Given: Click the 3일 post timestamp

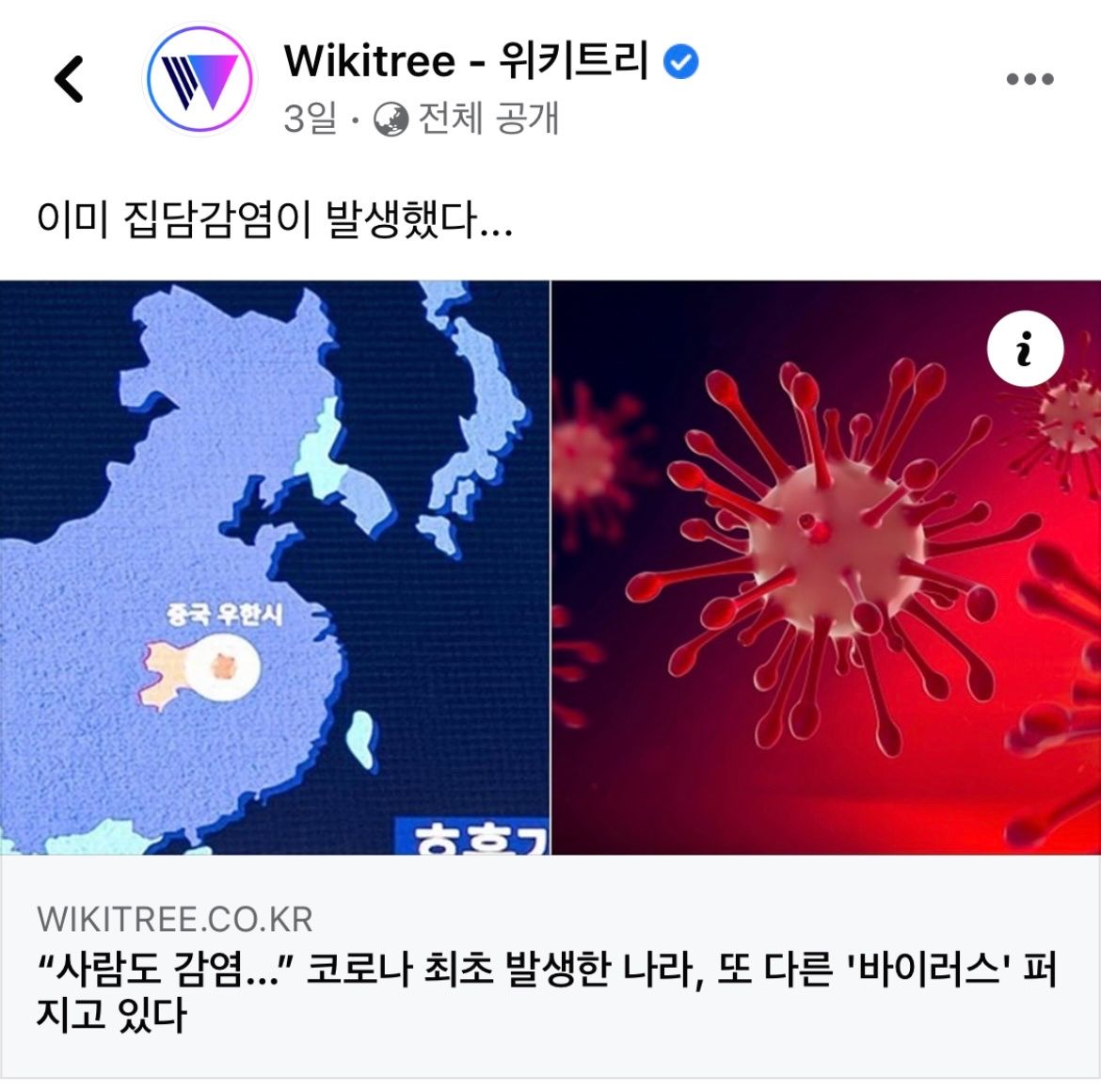Looking at the screenshot, I should click(x=310, y=118).
